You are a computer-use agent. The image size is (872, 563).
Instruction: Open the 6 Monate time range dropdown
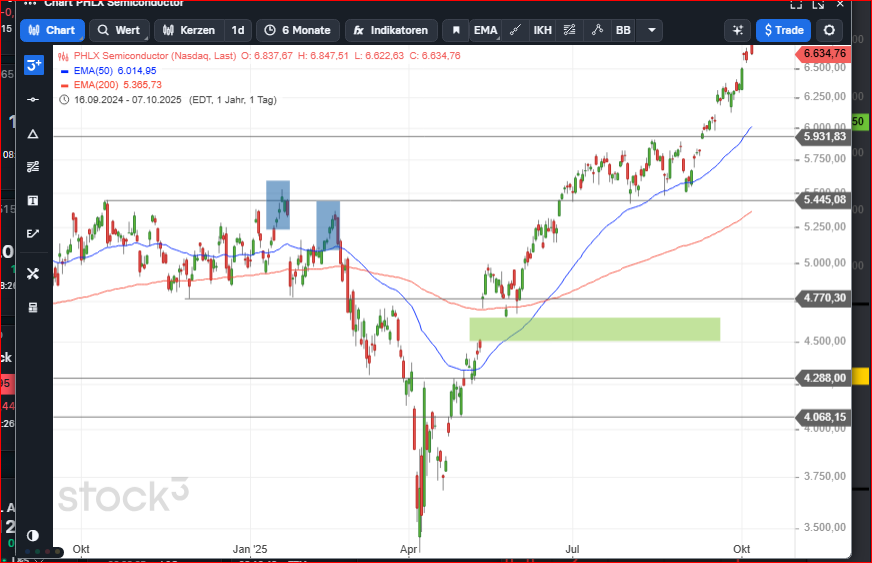pos(297,30)
